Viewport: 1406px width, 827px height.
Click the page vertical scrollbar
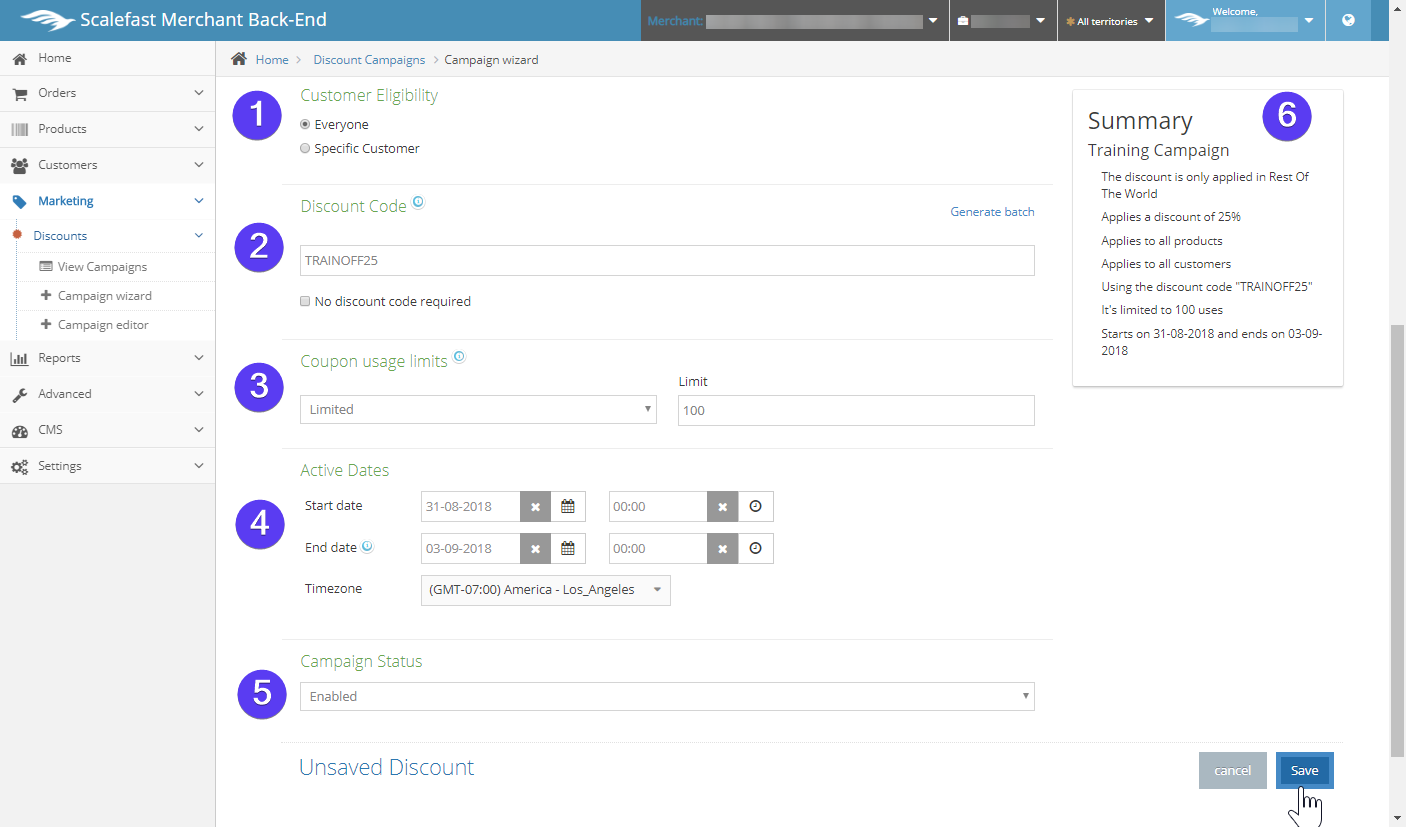pos(1397,540)
